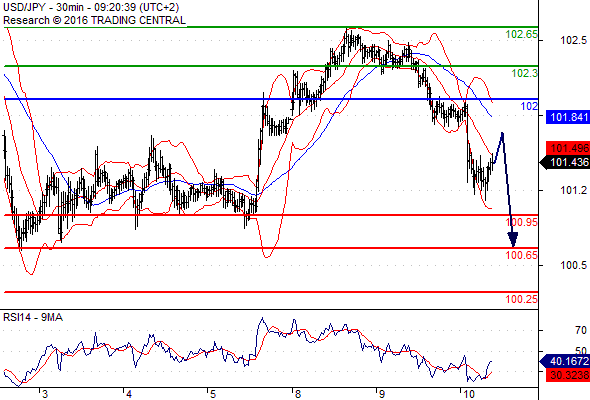590x400 pixels.
Task: Select the green 102.3 resistance label
Action: coord(525,73)
